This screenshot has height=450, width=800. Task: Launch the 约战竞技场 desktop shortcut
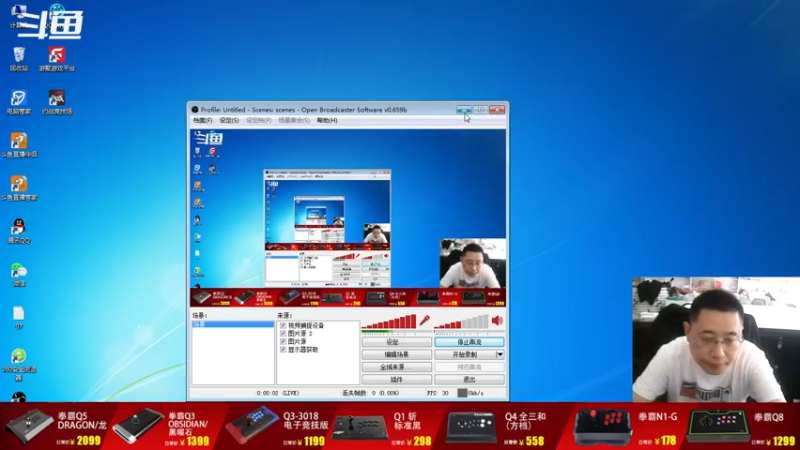pos(57,102)
